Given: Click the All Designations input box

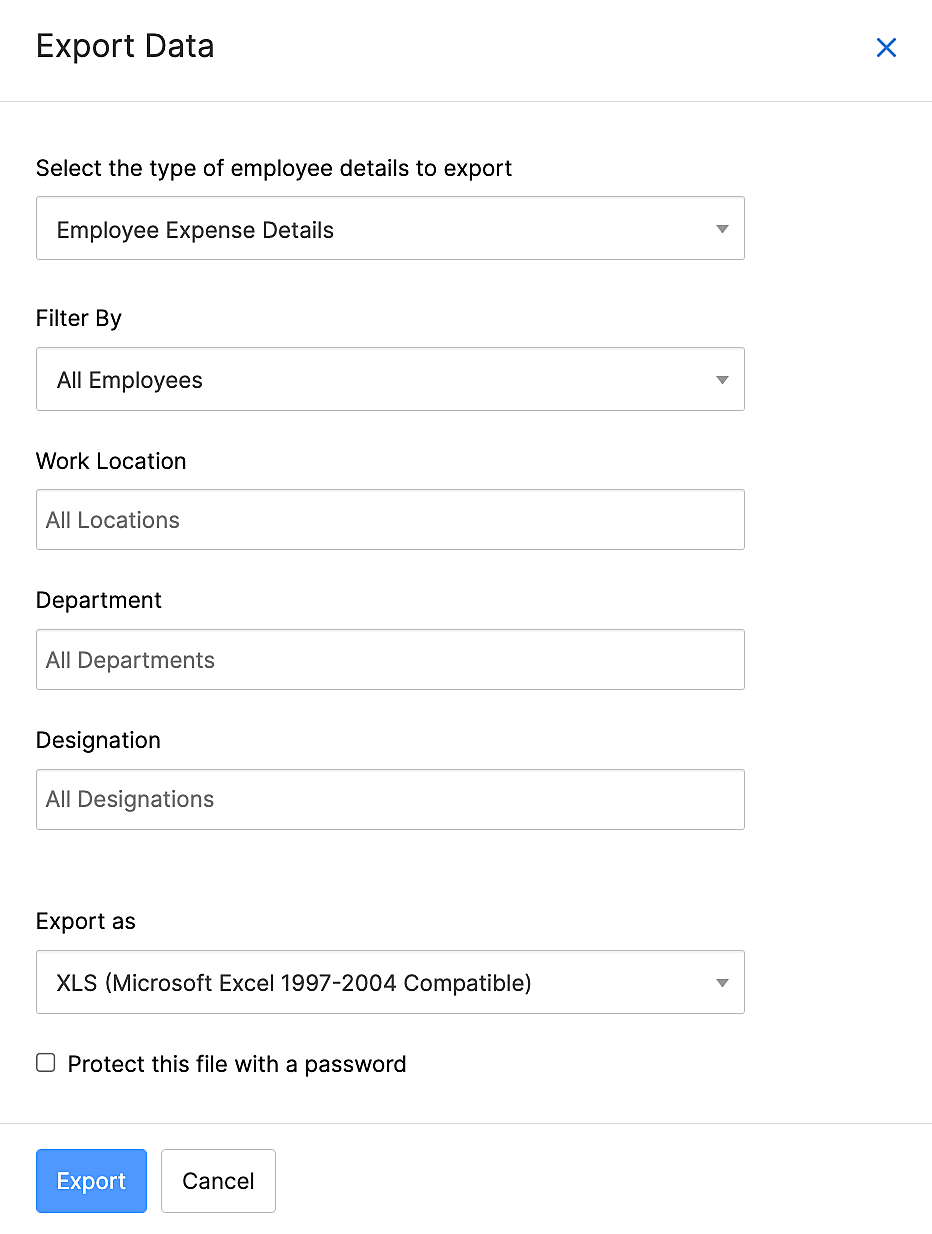Looking at the screenshot, I should pyautogui.click(x=390, y=799).
